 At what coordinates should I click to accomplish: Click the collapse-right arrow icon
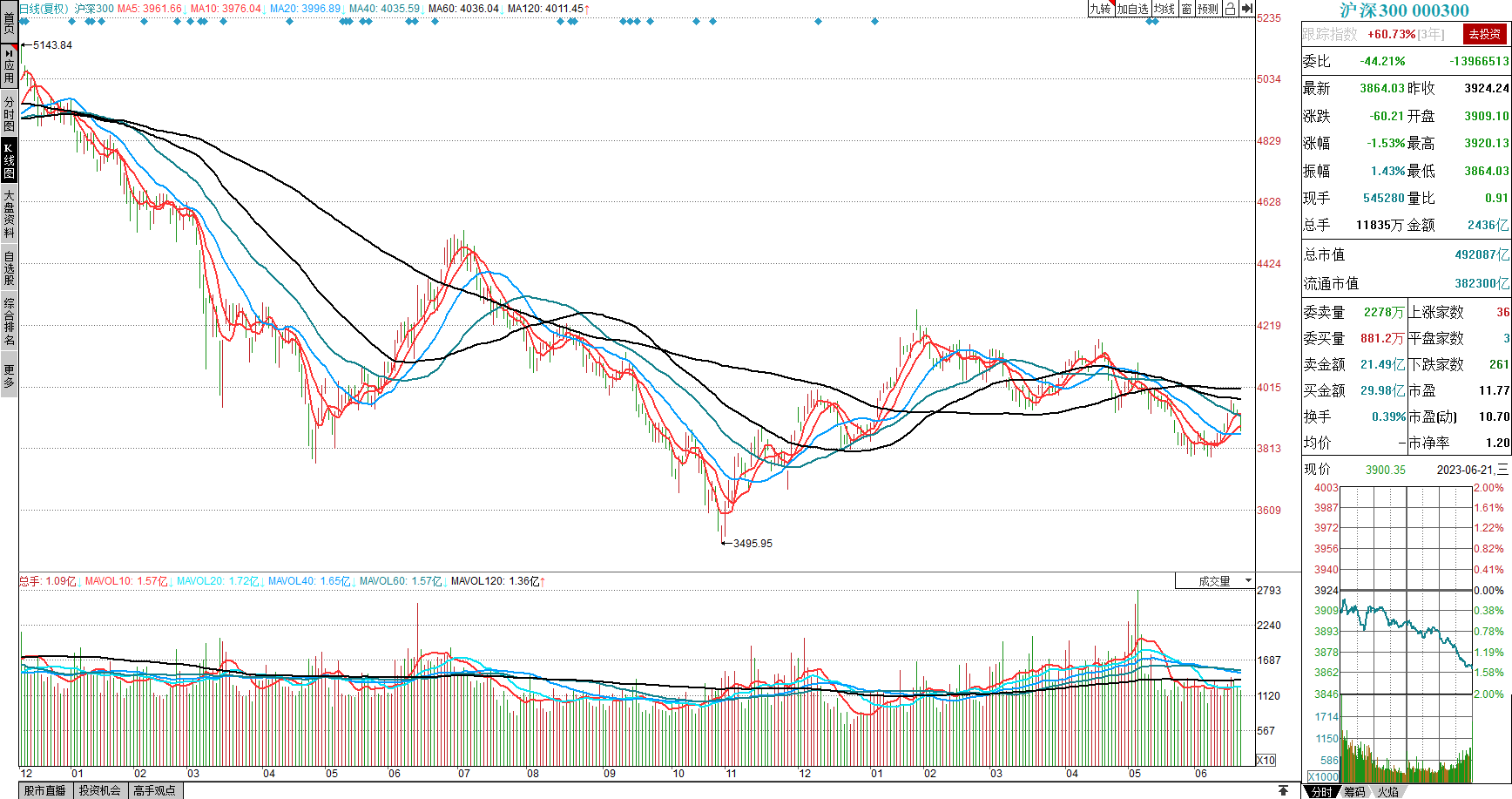click(1247, 9)
